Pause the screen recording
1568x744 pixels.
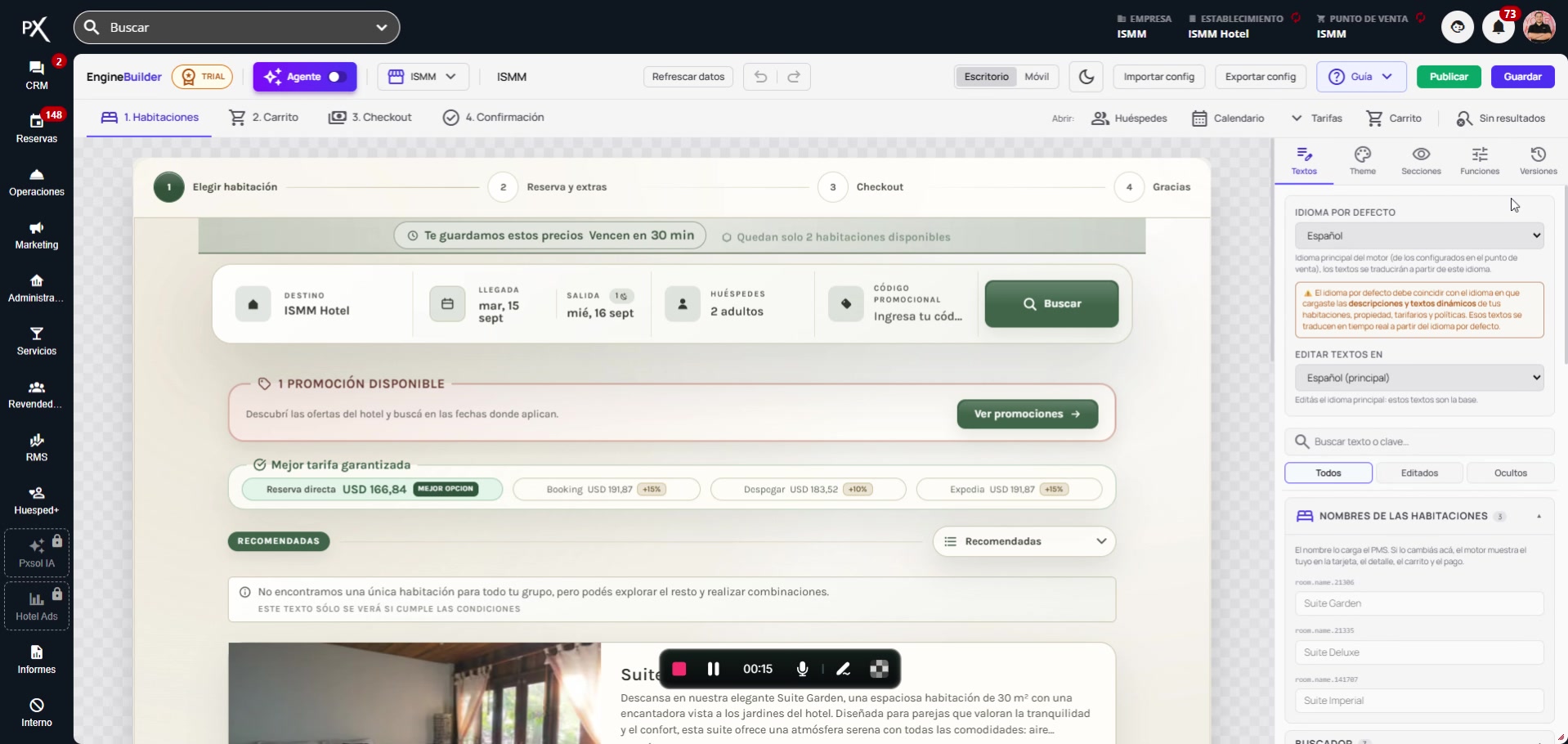pyautogui.click(x=713, y=669)
